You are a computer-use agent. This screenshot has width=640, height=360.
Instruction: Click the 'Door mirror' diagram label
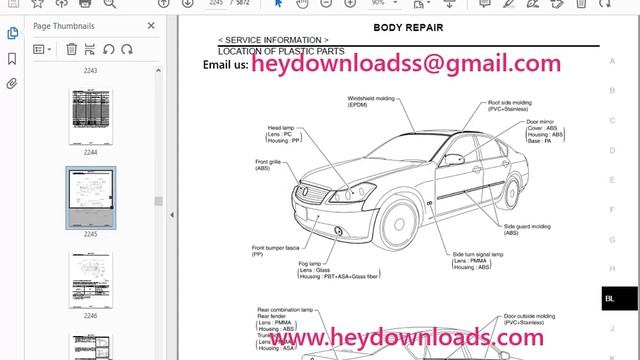click(x=540, y=122)
